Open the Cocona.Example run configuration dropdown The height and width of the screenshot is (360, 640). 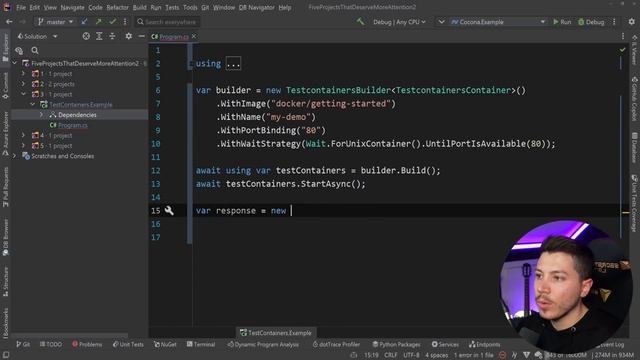tap(498, 22)
